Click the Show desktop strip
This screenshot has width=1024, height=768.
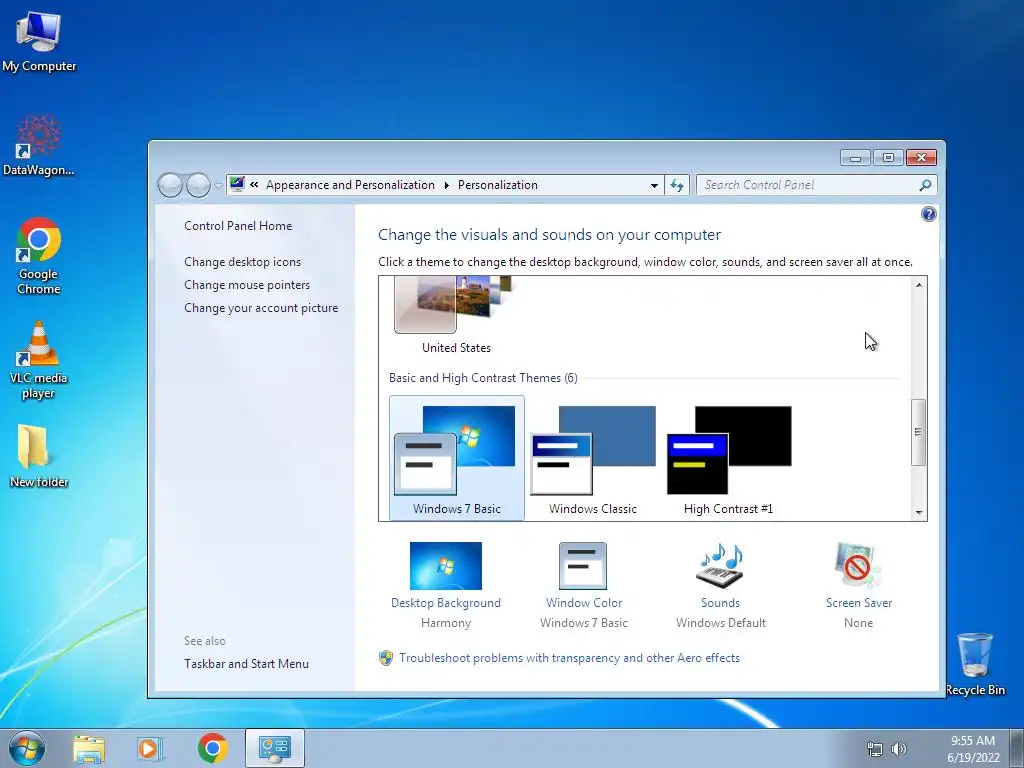(x=1018, y=748)
